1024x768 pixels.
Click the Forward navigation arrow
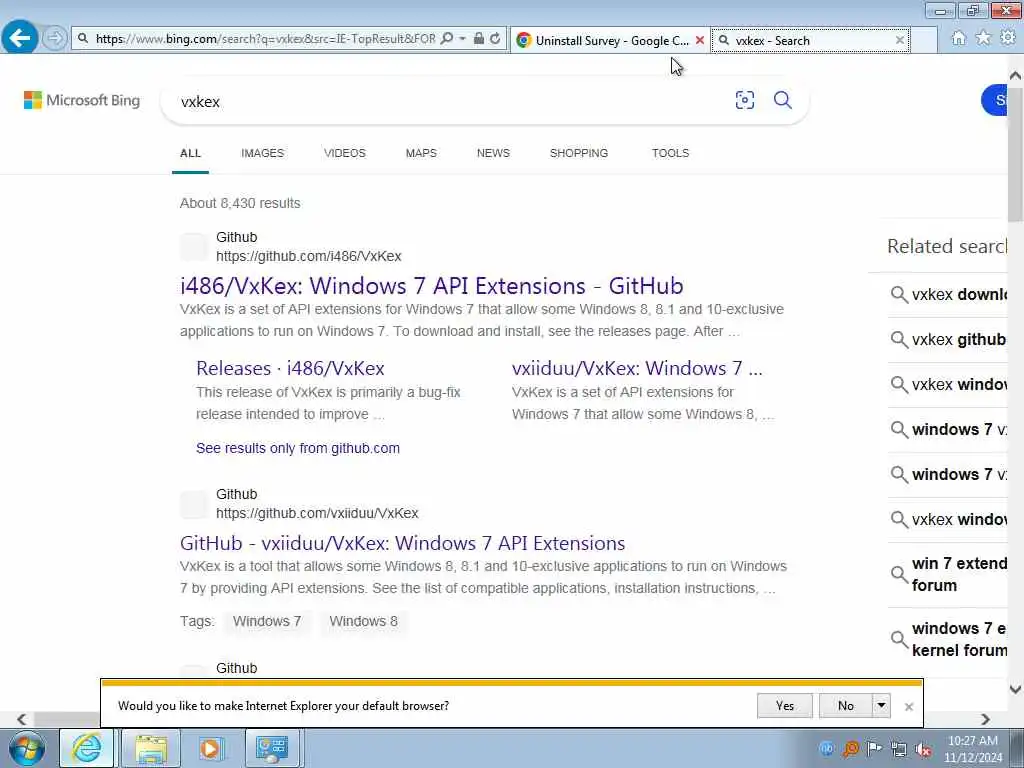tap(55, 39)
